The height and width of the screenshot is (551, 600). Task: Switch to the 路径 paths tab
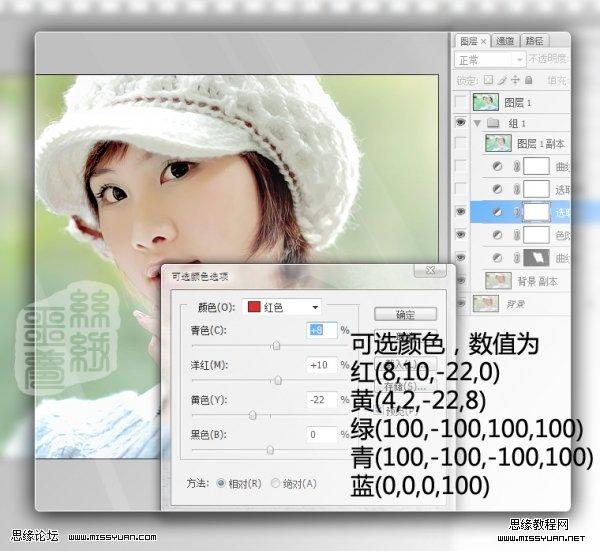(x=535, y=41)
